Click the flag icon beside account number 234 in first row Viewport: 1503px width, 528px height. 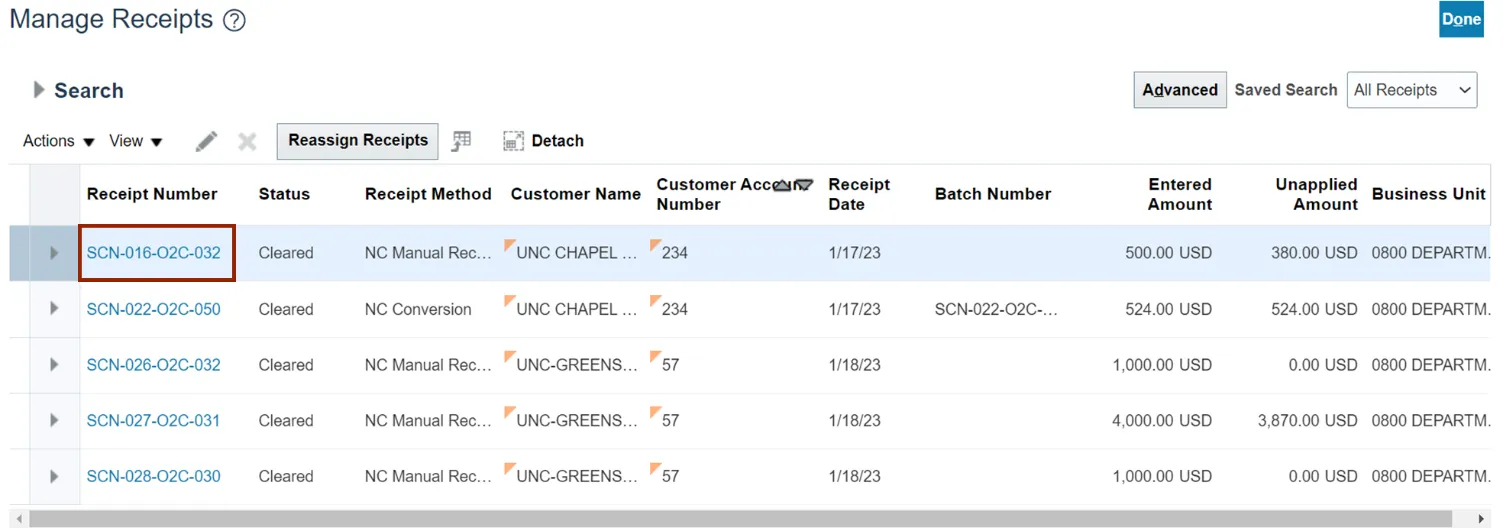(x=655, y=246)
